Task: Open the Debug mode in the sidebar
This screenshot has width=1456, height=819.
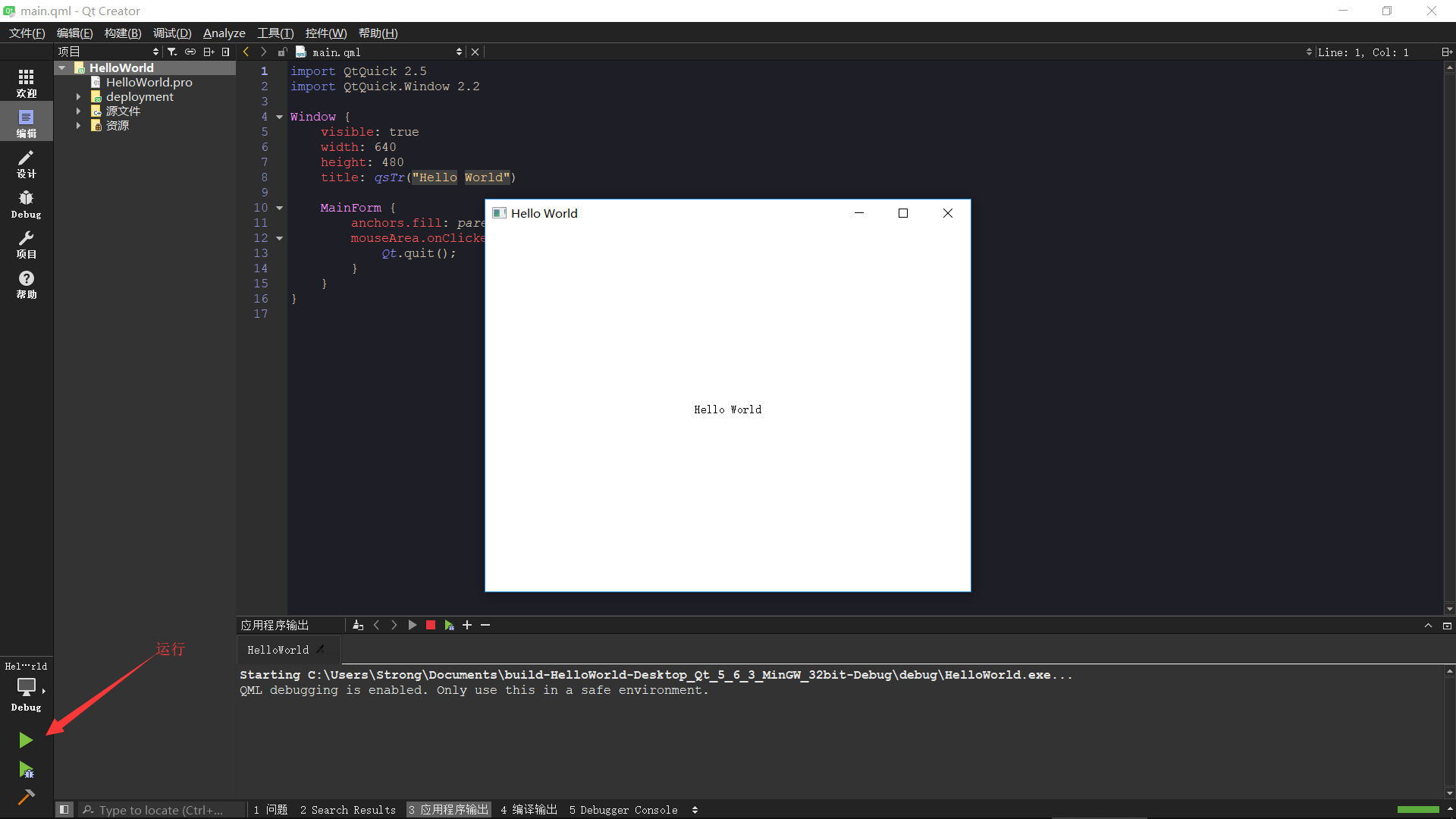Action: (x=27, y=204)
